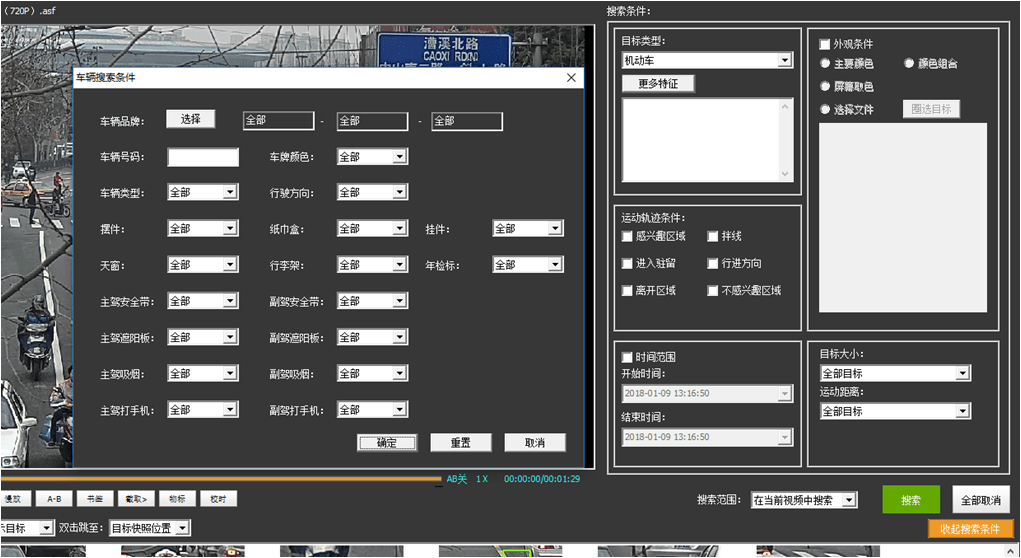Click the 书签 bookmark button
Image resolution: width=1021 pixels, height=558 pixels.
pyautogui.click(x=95, y=498)
